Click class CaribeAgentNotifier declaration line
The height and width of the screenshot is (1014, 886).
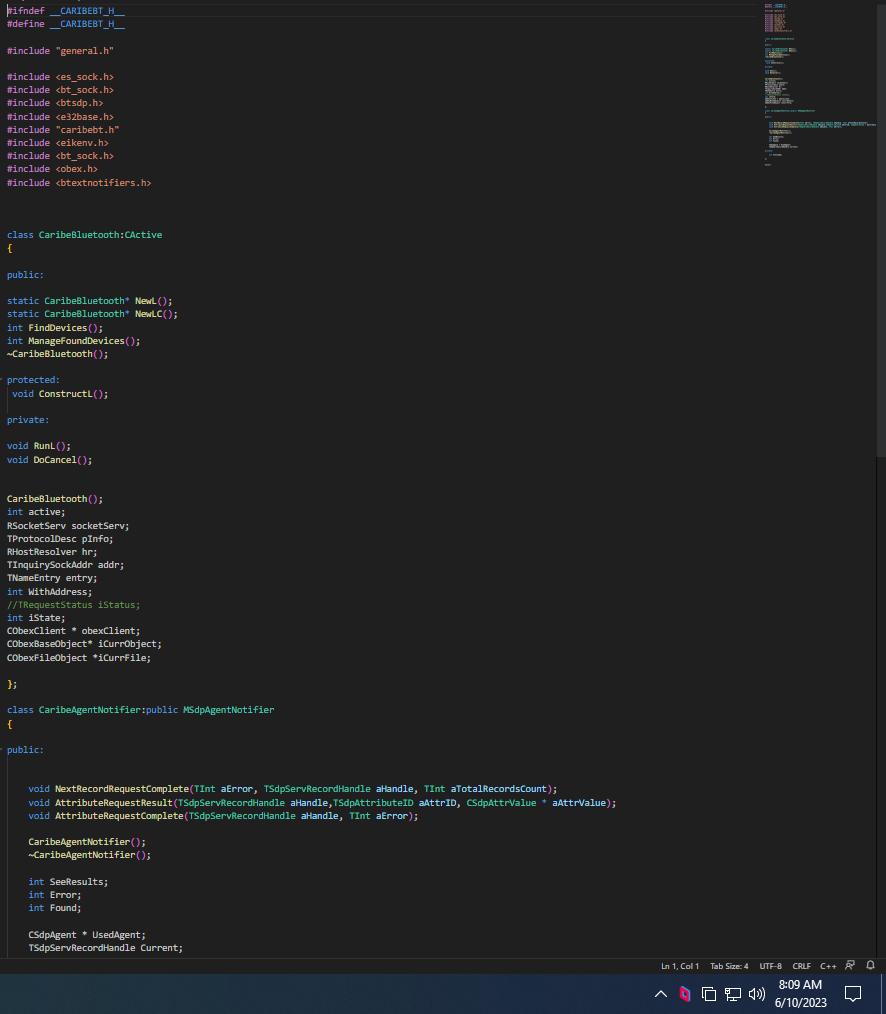(140, 709)
